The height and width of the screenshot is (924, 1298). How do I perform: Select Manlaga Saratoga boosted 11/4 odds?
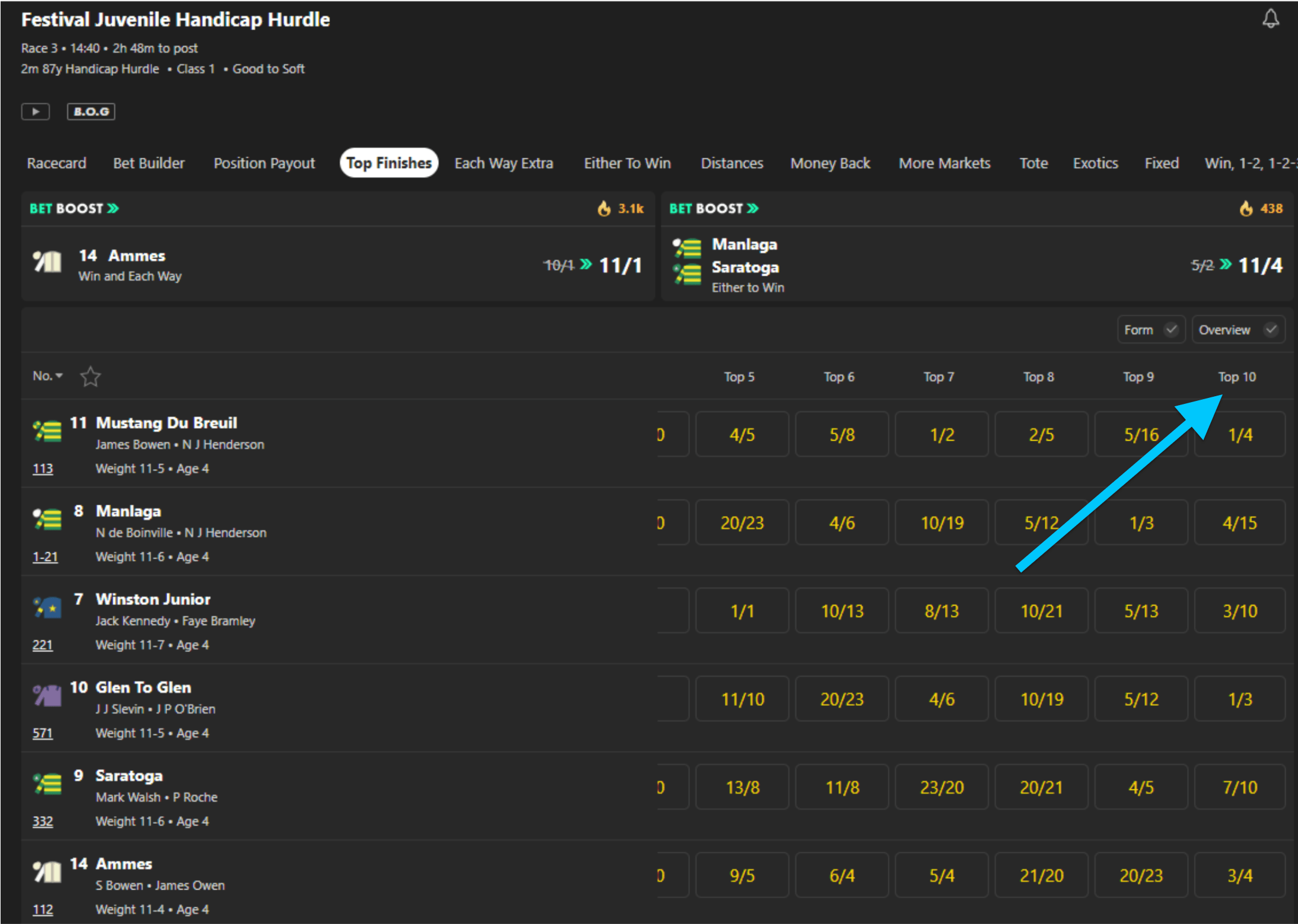coord(1260,265)
